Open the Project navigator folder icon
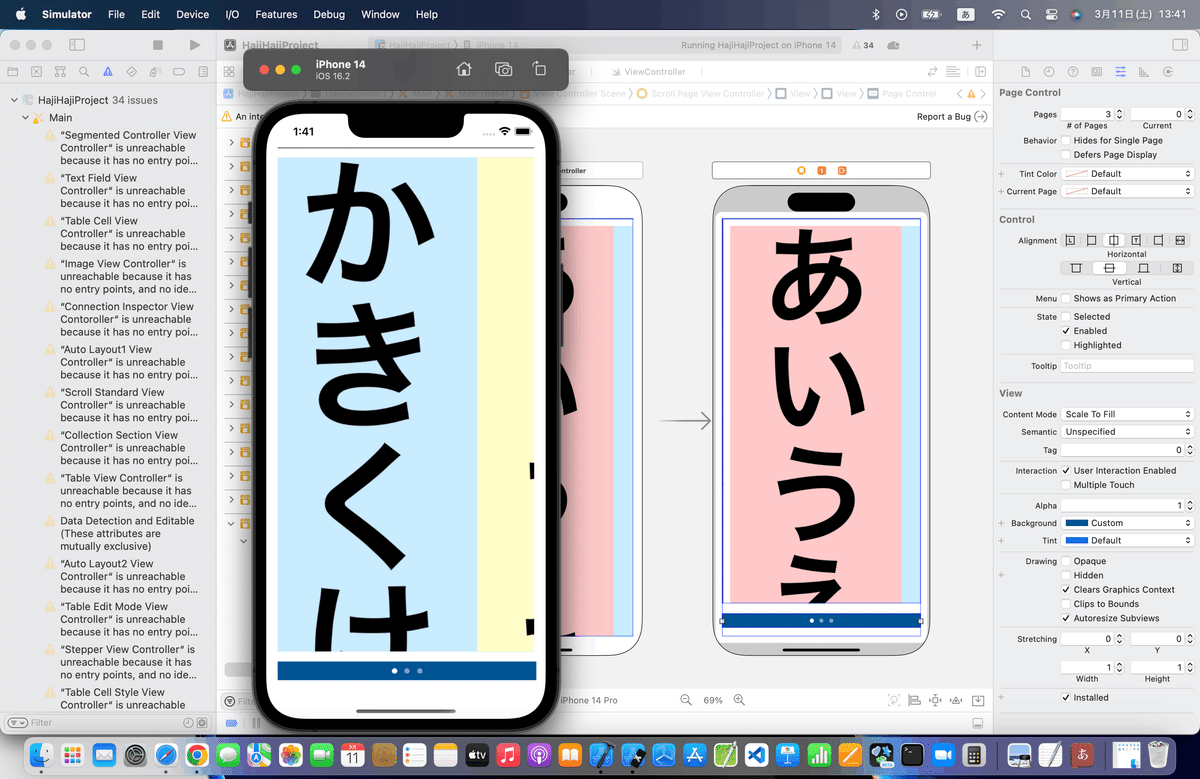Screen dimensions: 1200x779 coord(14,72)
